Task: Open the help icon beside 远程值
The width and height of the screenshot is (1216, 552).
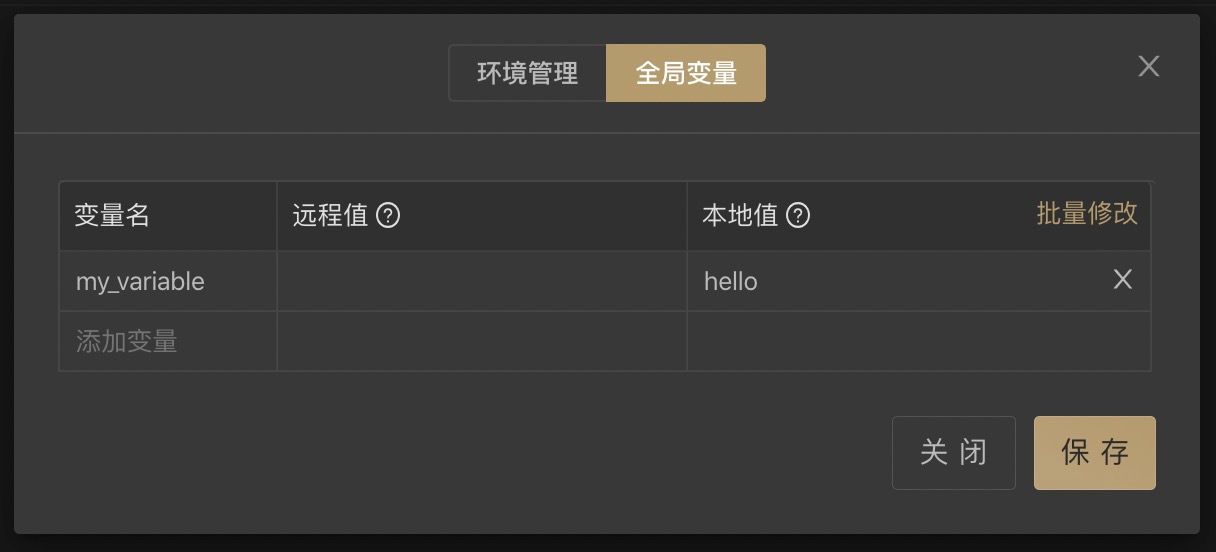Action: click(388, 215)
